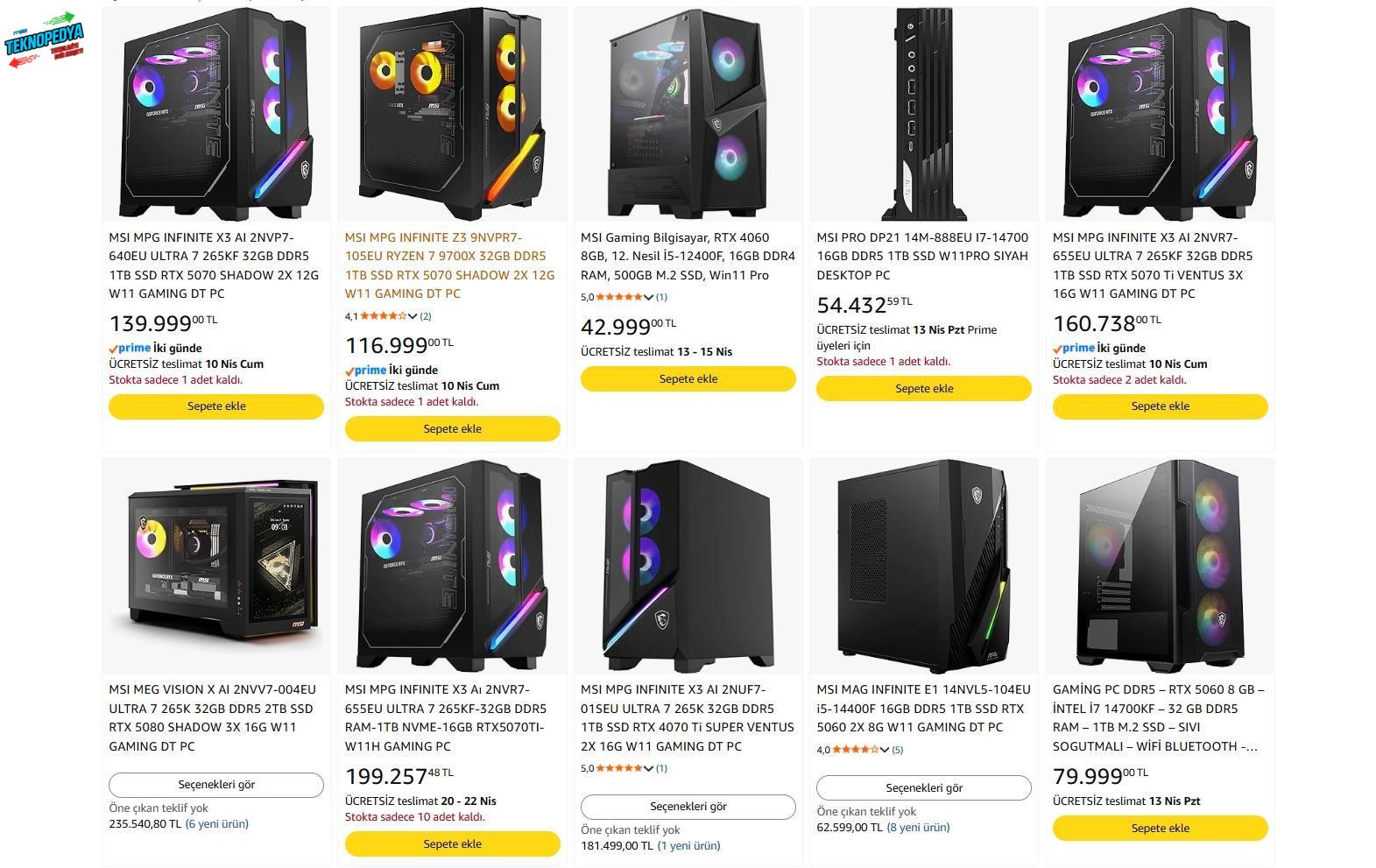This screenshot has height=868, width=1376.
Task: Expand rating breakdown arrow on the 42.999 TL listing
Action: click(648, 297)
